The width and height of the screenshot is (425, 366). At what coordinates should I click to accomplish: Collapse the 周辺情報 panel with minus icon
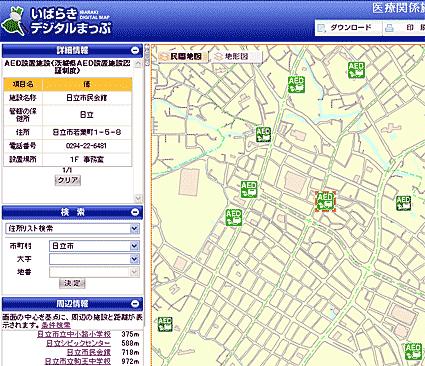coord(135,304)
